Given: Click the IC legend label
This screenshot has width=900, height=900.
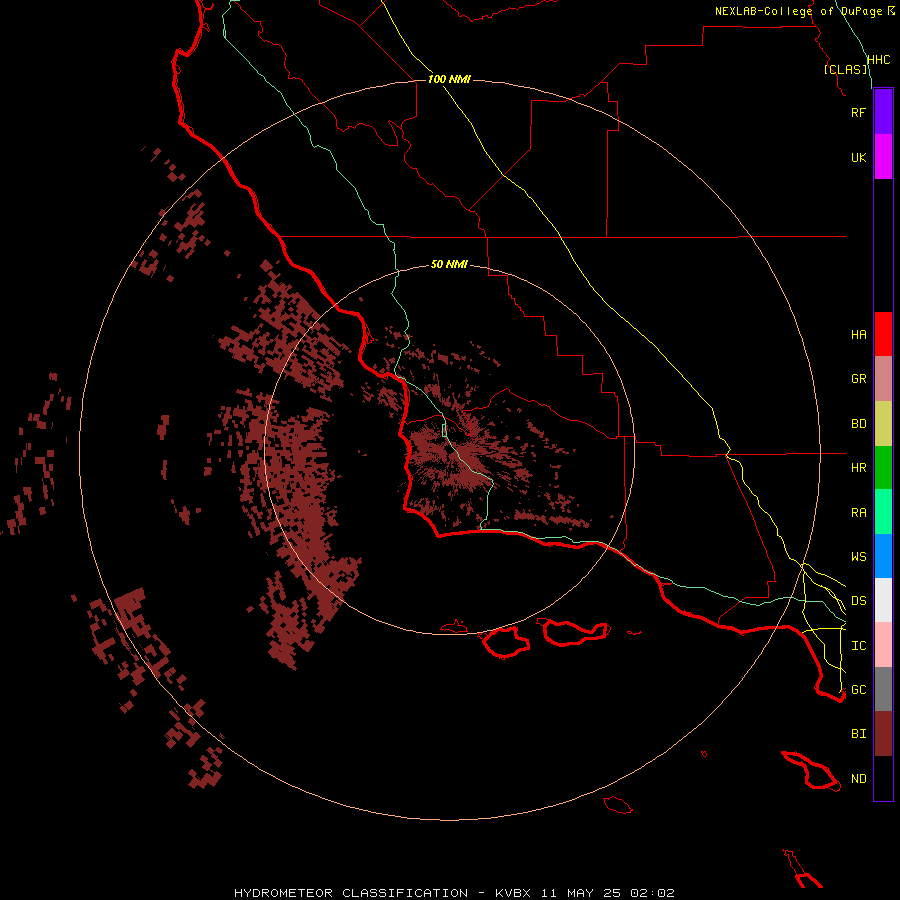Looking at the screenshot, I should pos(858,646).
